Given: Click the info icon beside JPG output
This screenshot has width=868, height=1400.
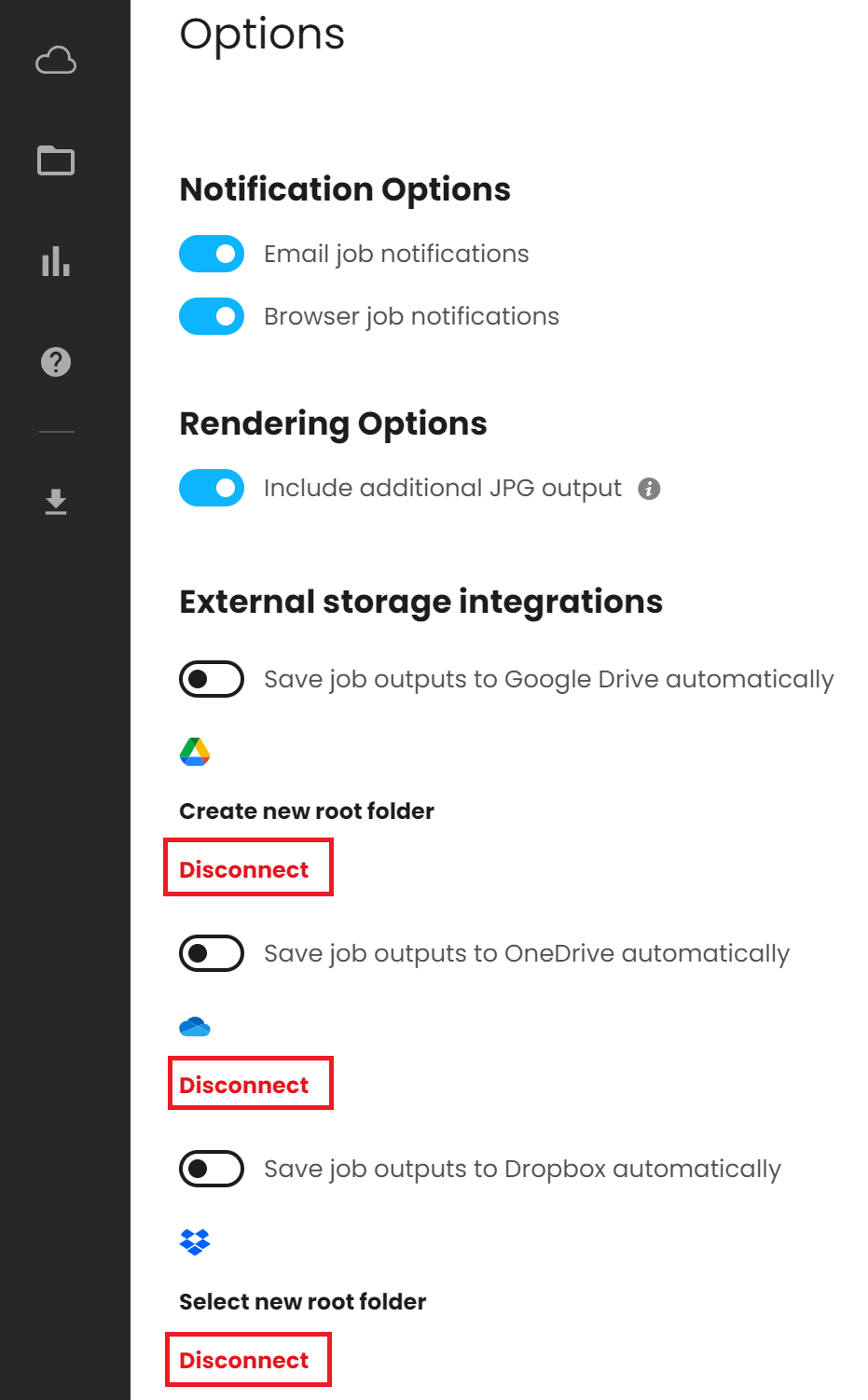Looking at the screenshot, I should tap(649, 489).
